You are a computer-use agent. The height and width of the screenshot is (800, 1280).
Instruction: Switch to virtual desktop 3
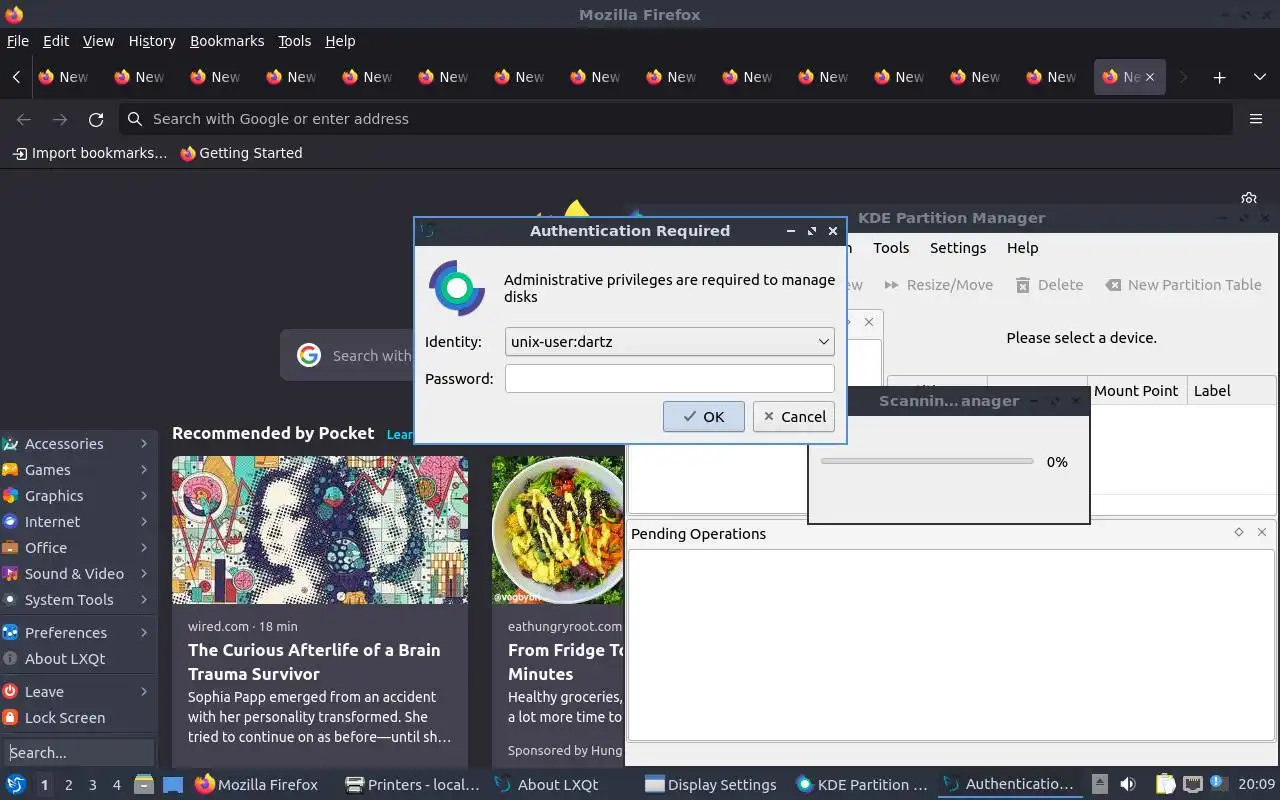(x=92, y=785)
